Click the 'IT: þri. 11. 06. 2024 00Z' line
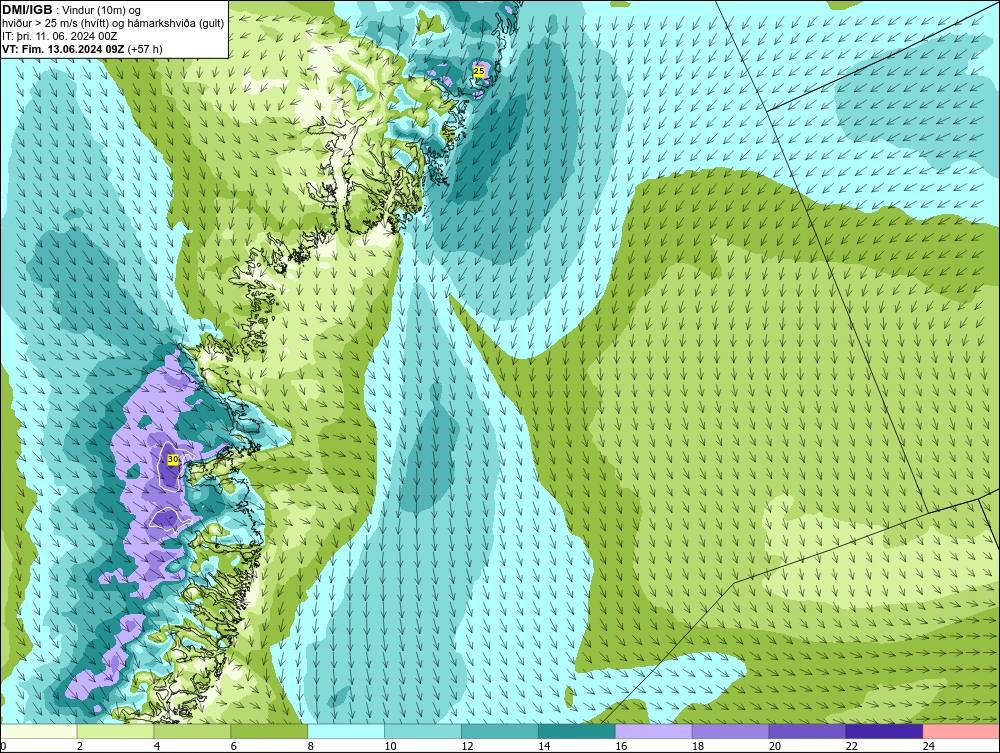 60,36
